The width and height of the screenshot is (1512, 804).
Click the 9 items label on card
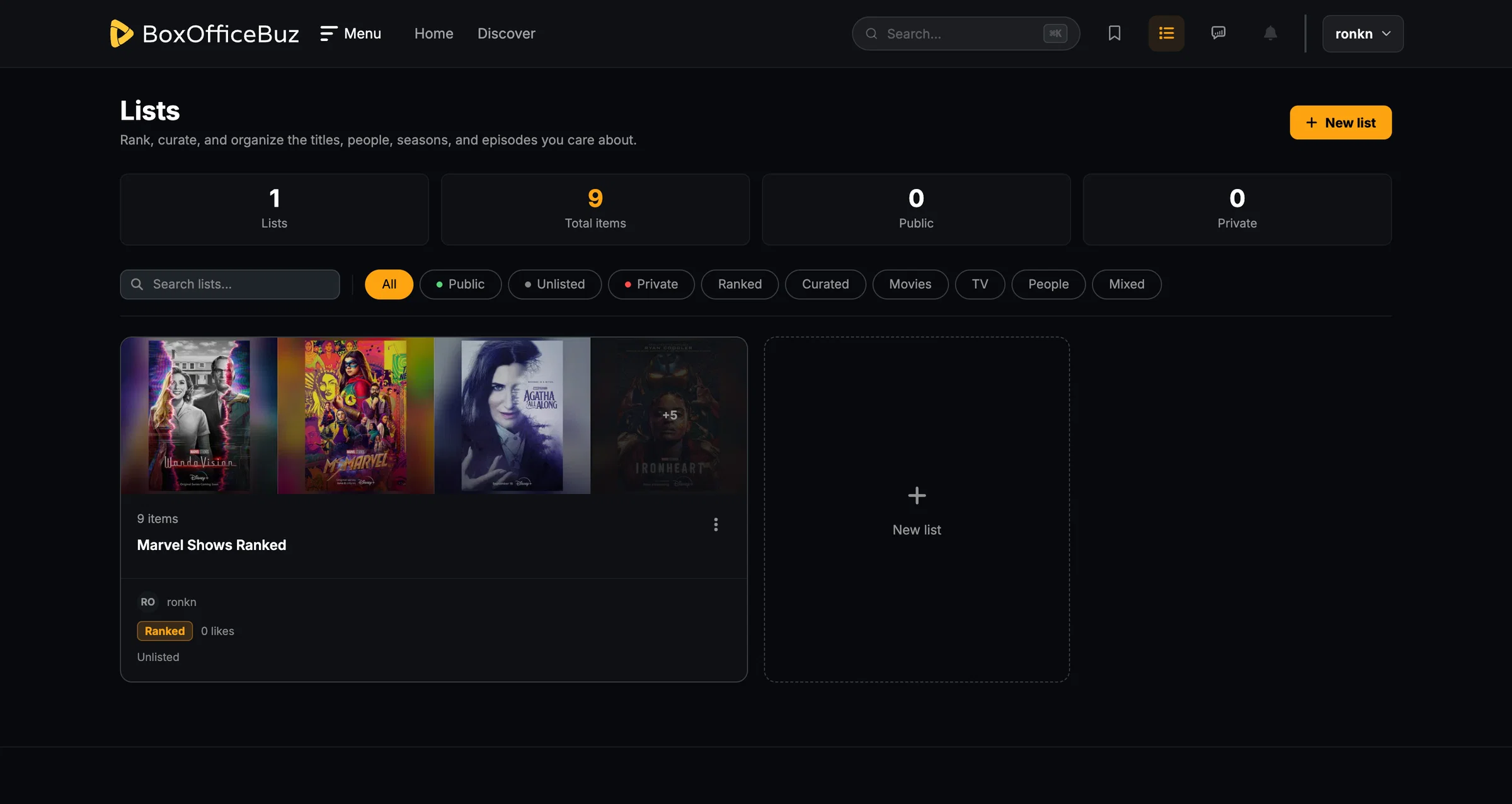coord(157,519)
